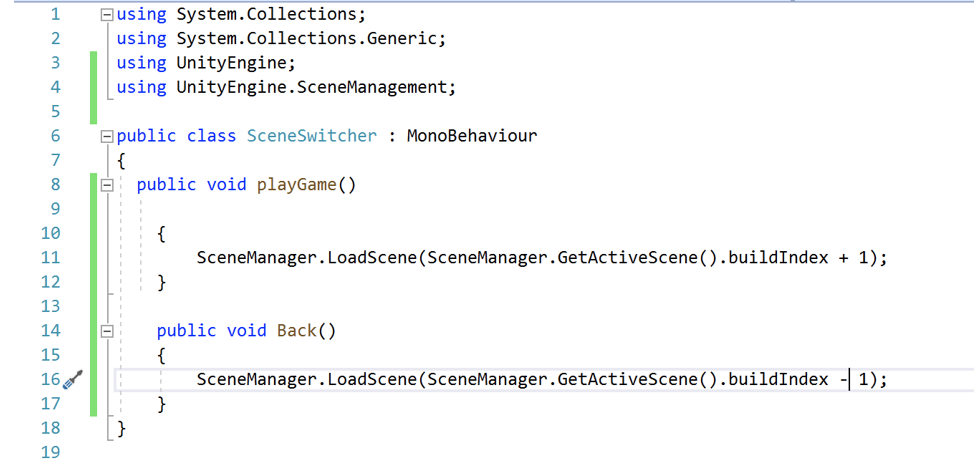Click the public keyword before class
The height and width of the screenshot is (461, 978).
(146, 136)
